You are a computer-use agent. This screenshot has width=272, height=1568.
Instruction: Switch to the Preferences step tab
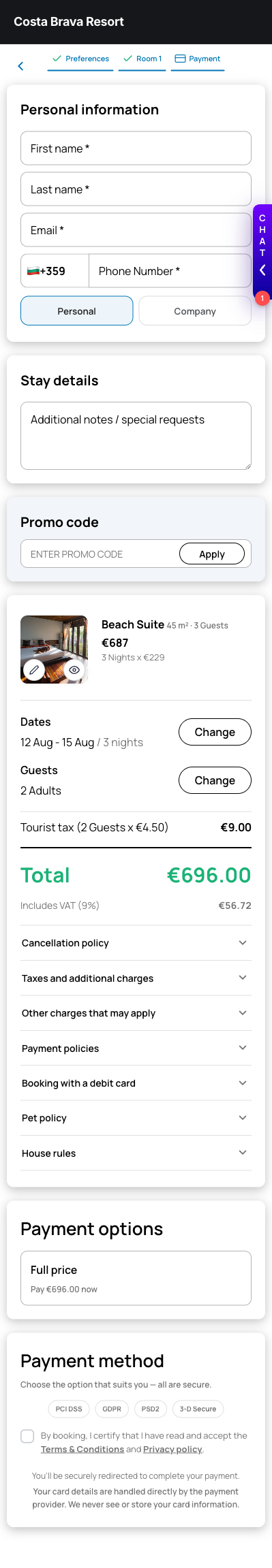pyautogui.click(x=80, y=59)
